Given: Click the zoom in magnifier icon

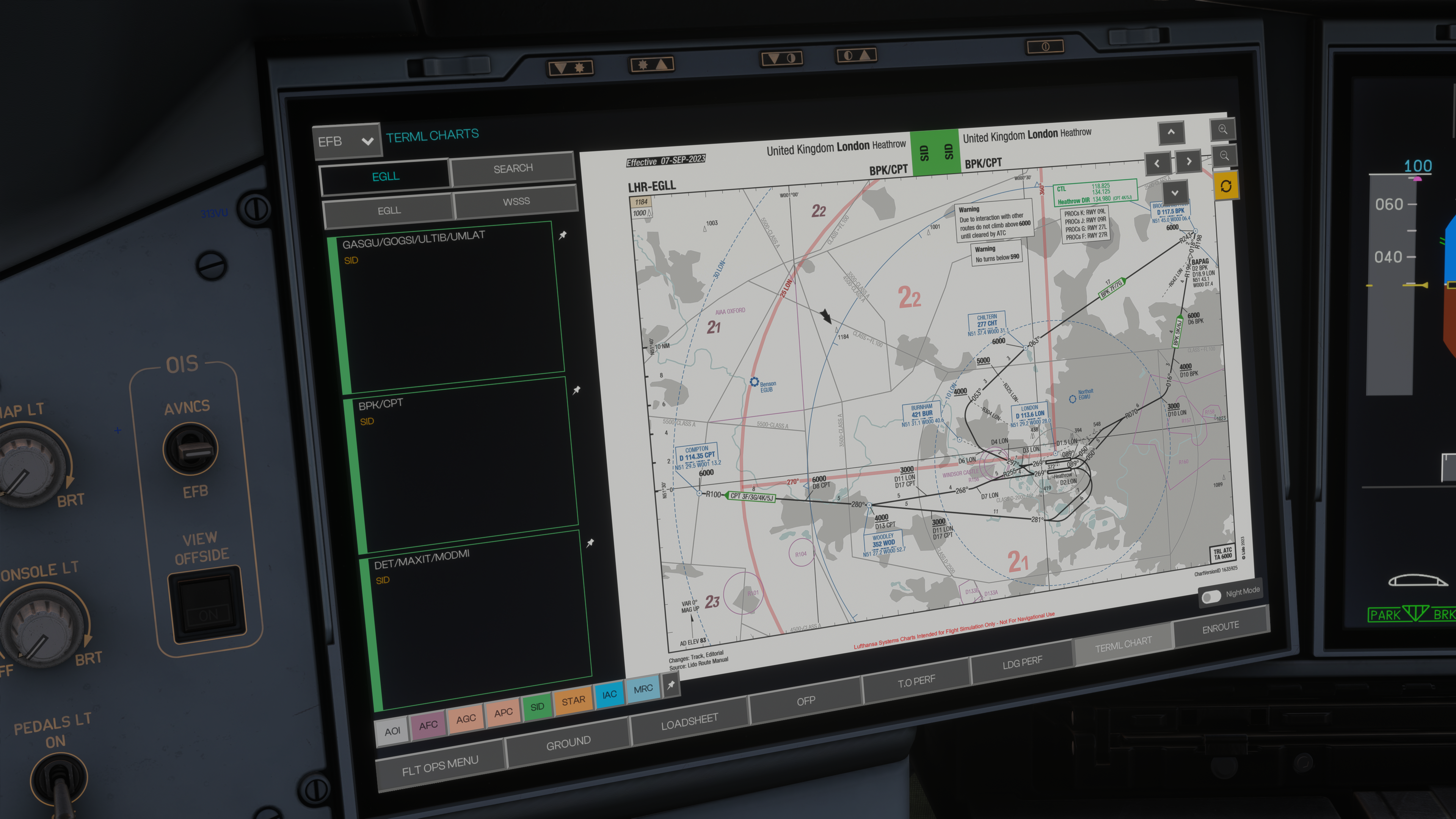Looking at the screenshot, I should 1222,129.
